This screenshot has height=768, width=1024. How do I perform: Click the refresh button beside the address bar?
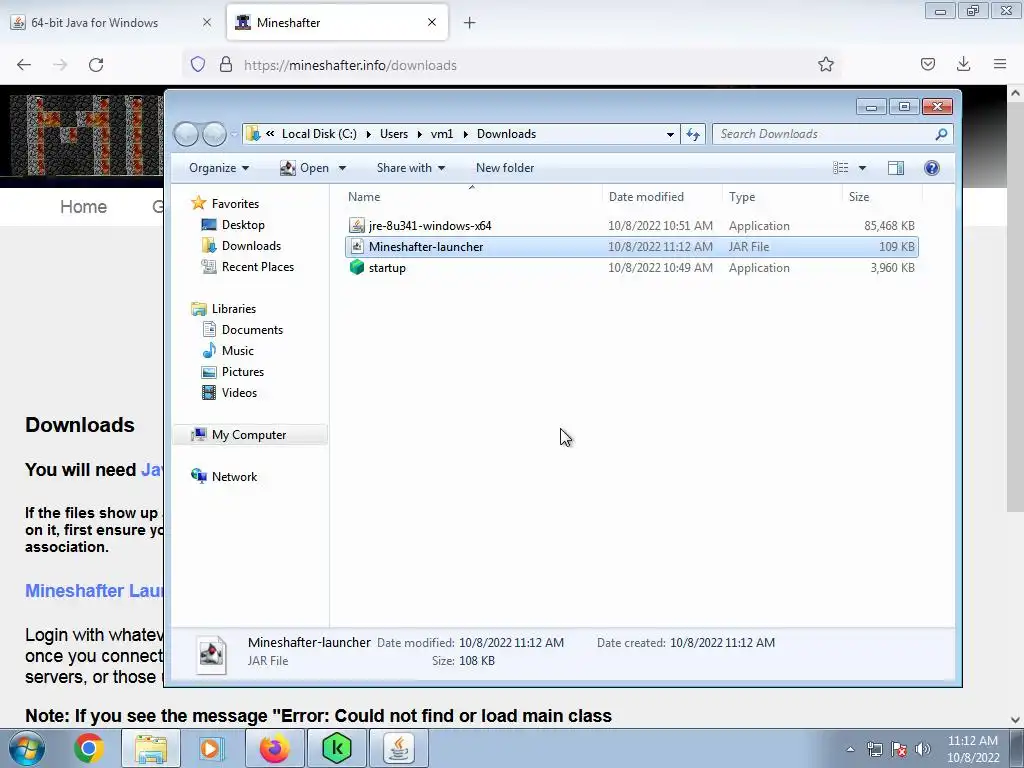pyautogui.click(x=693, y=134)
